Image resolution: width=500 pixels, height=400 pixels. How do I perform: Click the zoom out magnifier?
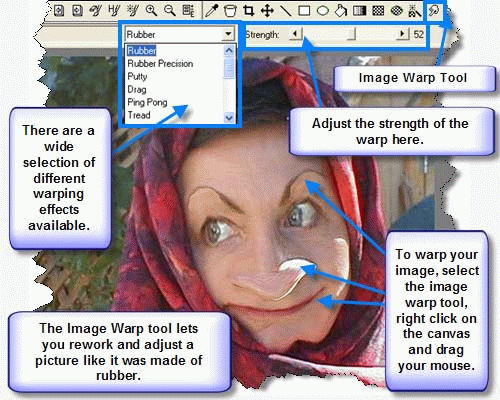[170, 11]
